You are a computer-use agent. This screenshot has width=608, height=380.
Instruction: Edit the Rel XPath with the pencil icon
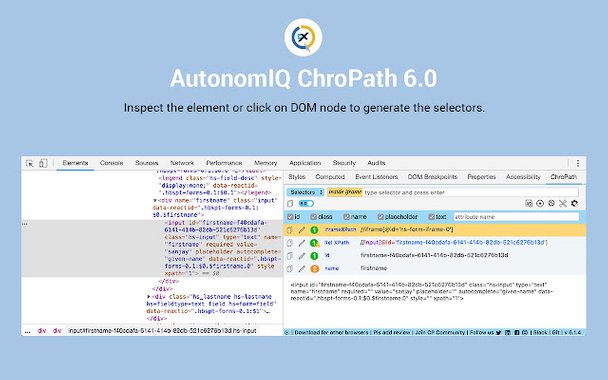tap(302, 243)
